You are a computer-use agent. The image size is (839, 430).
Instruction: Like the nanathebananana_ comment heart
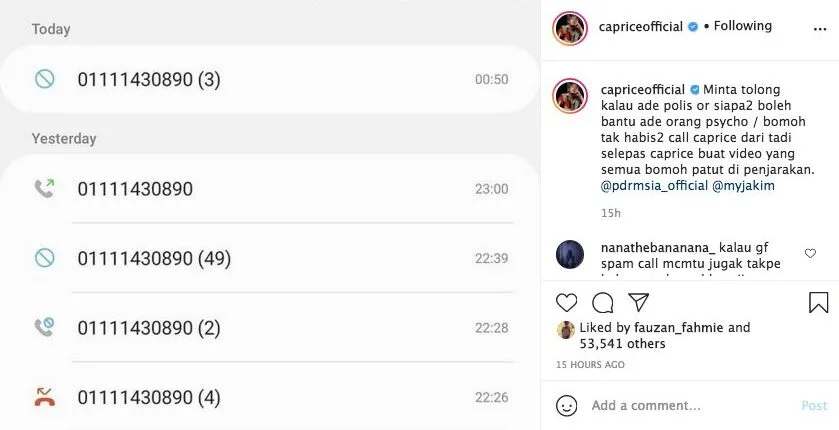(x=810, y=254)
